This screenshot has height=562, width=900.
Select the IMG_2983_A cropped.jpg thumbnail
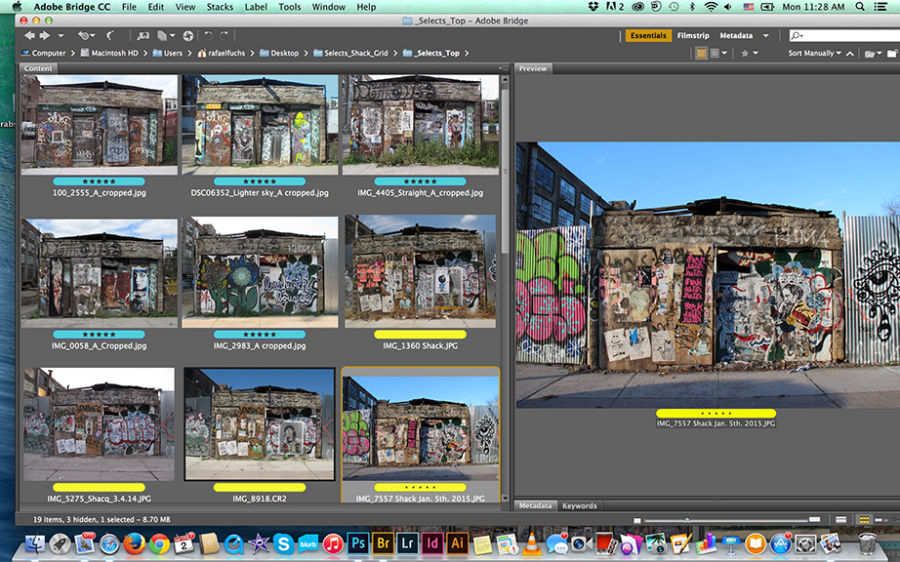(260, 273)
